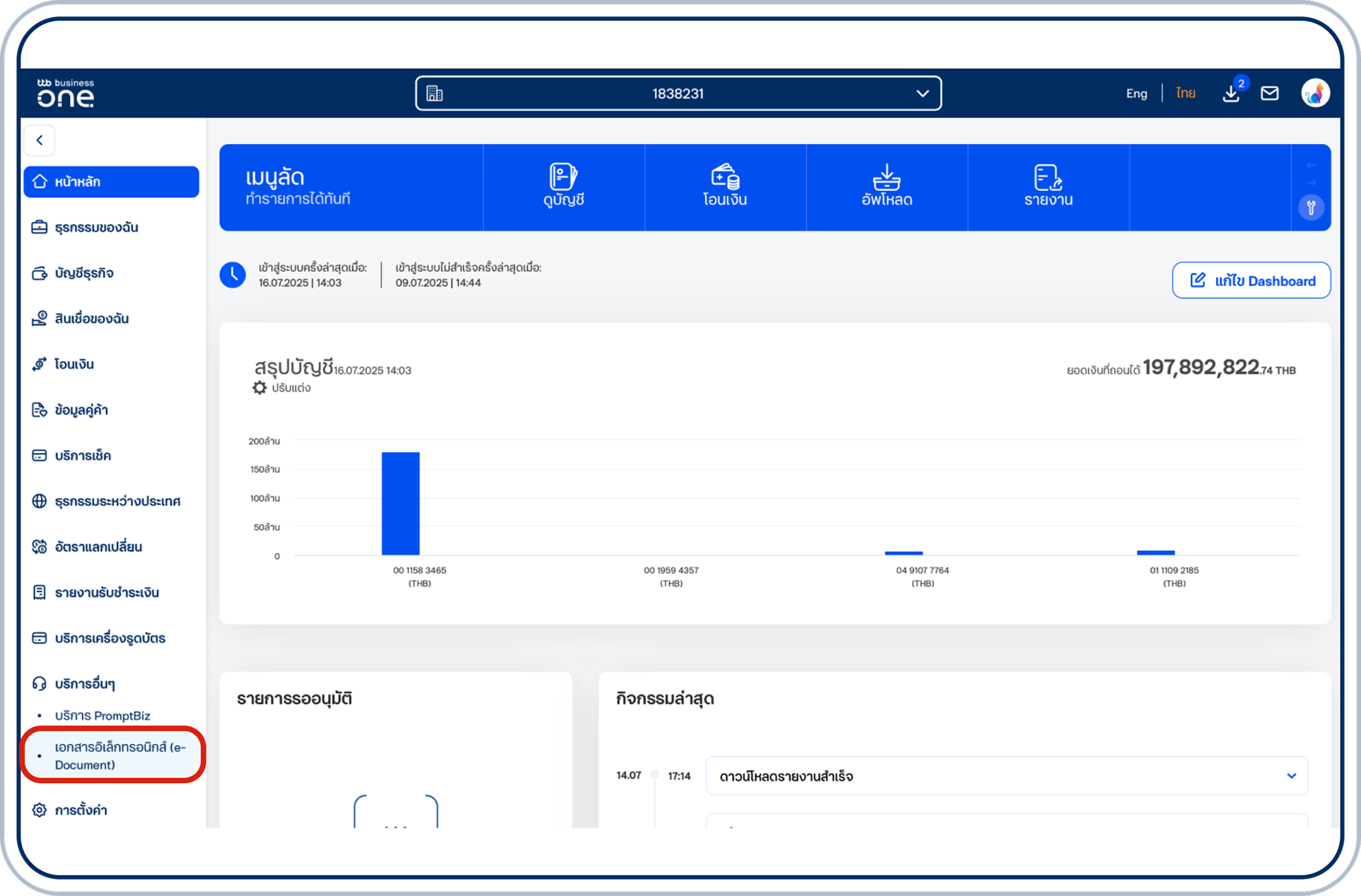This screenshot has height=896, width=1361.
Task: Open เอกสารอิเล็กทรอนิกส์ (e-Document) link
Action: click(x=120, y=755)
